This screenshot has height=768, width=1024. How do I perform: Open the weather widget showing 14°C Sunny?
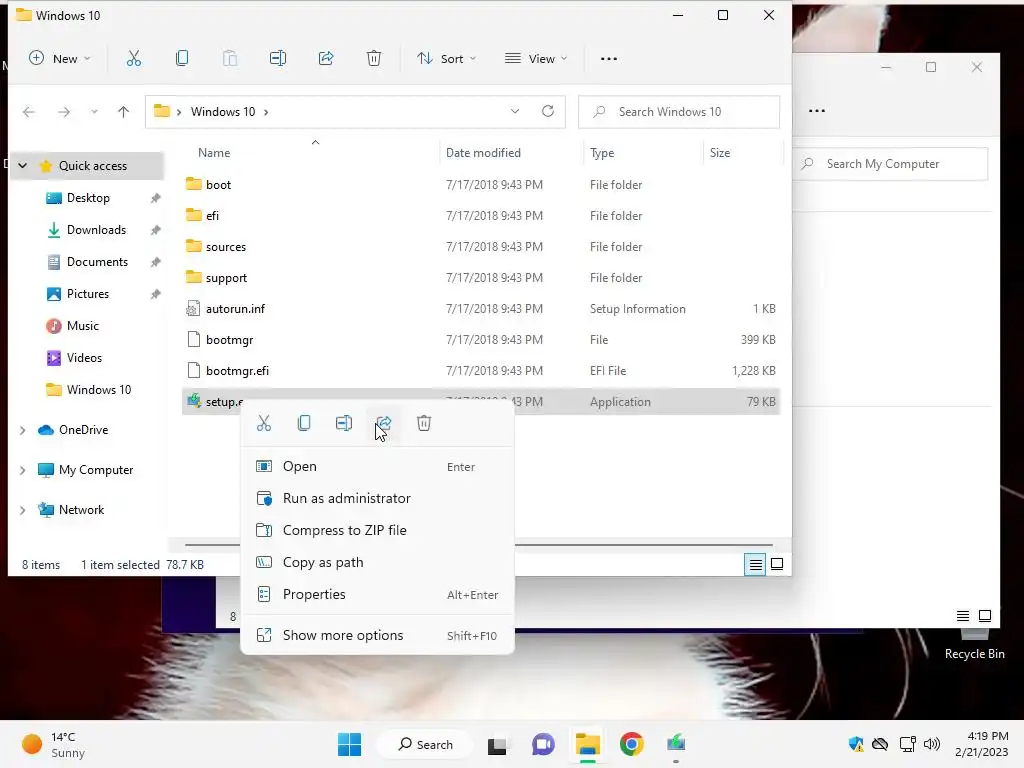[x=54, y=744]
